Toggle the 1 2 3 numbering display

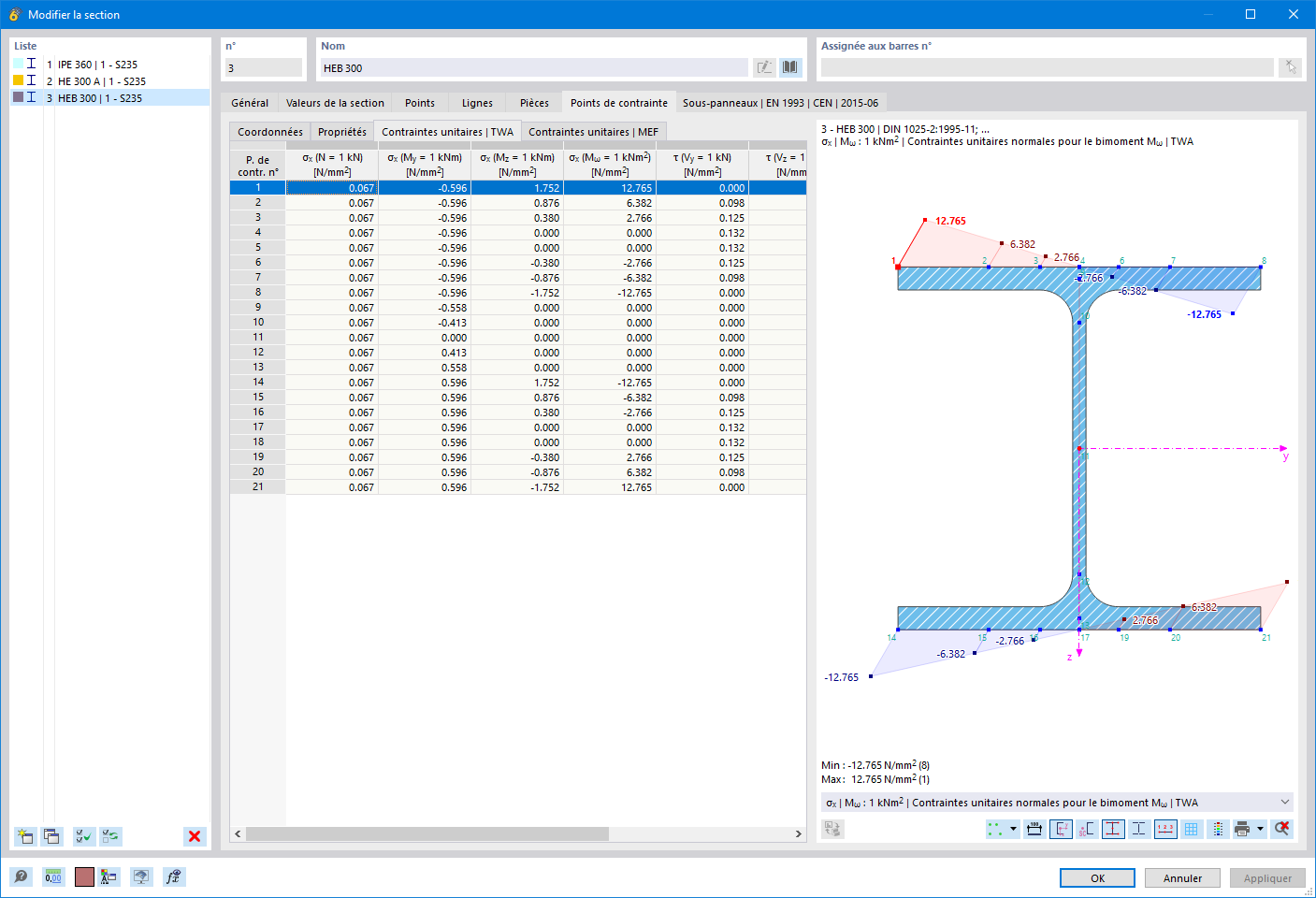pyautogui.click(x=1165, y=829)
